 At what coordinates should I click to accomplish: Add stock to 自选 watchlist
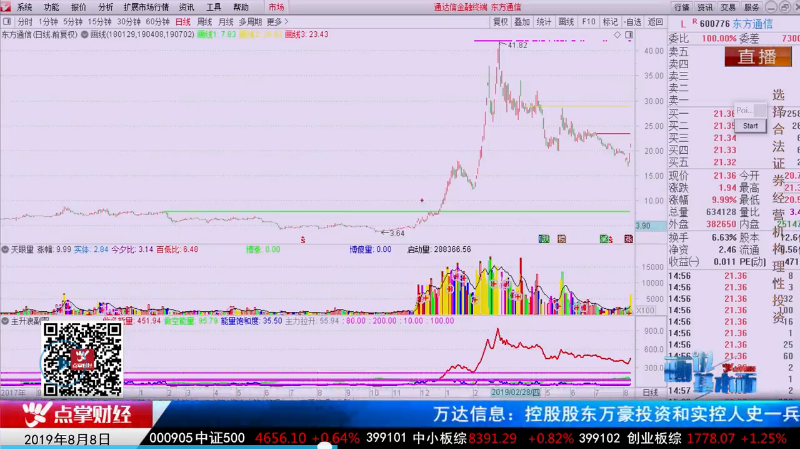point(633,22)
